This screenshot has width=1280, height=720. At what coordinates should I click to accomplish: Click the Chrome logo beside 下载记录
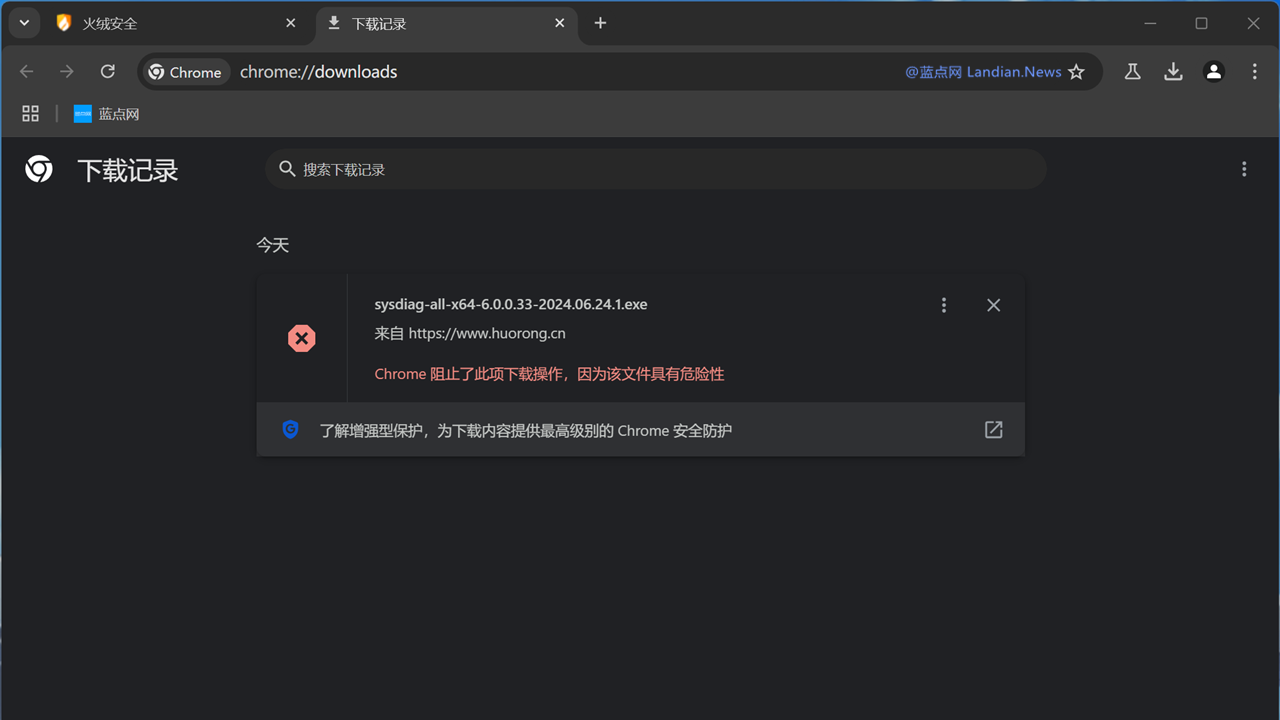39,169
